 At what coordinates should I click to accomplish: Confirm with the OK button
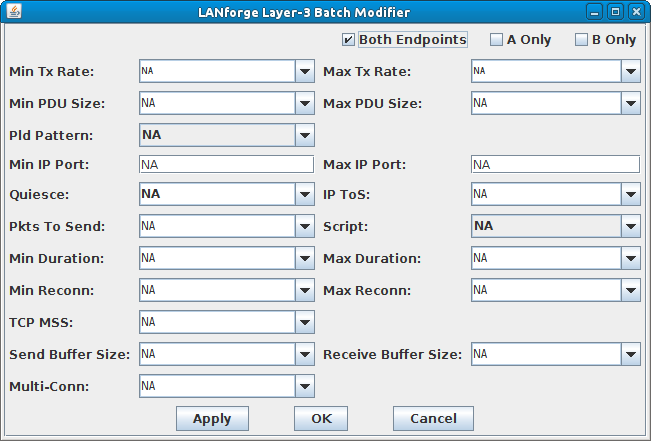321,419
